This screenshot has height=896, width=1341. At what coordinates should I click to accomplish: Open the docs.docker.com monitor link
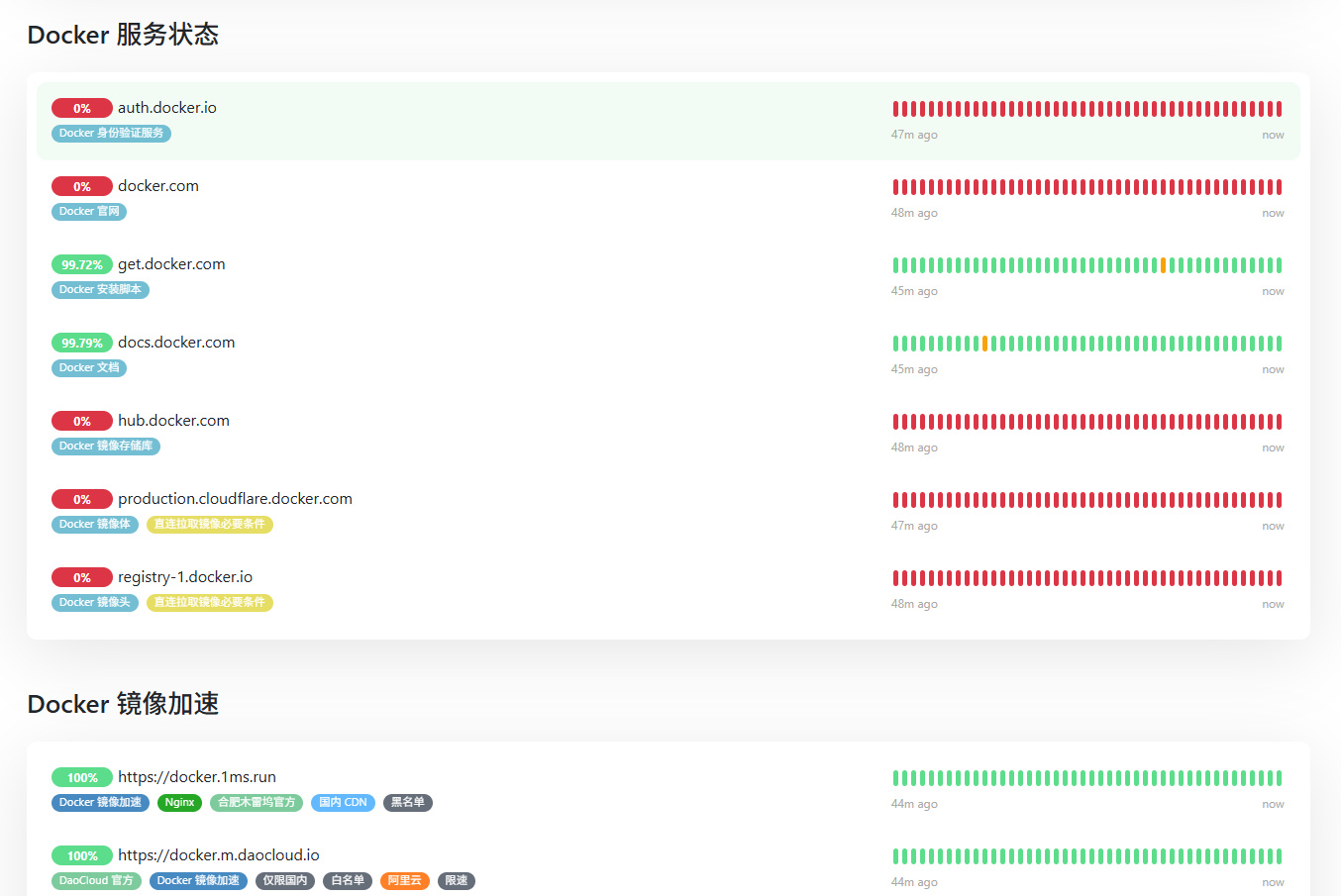[x=176, y=343]
